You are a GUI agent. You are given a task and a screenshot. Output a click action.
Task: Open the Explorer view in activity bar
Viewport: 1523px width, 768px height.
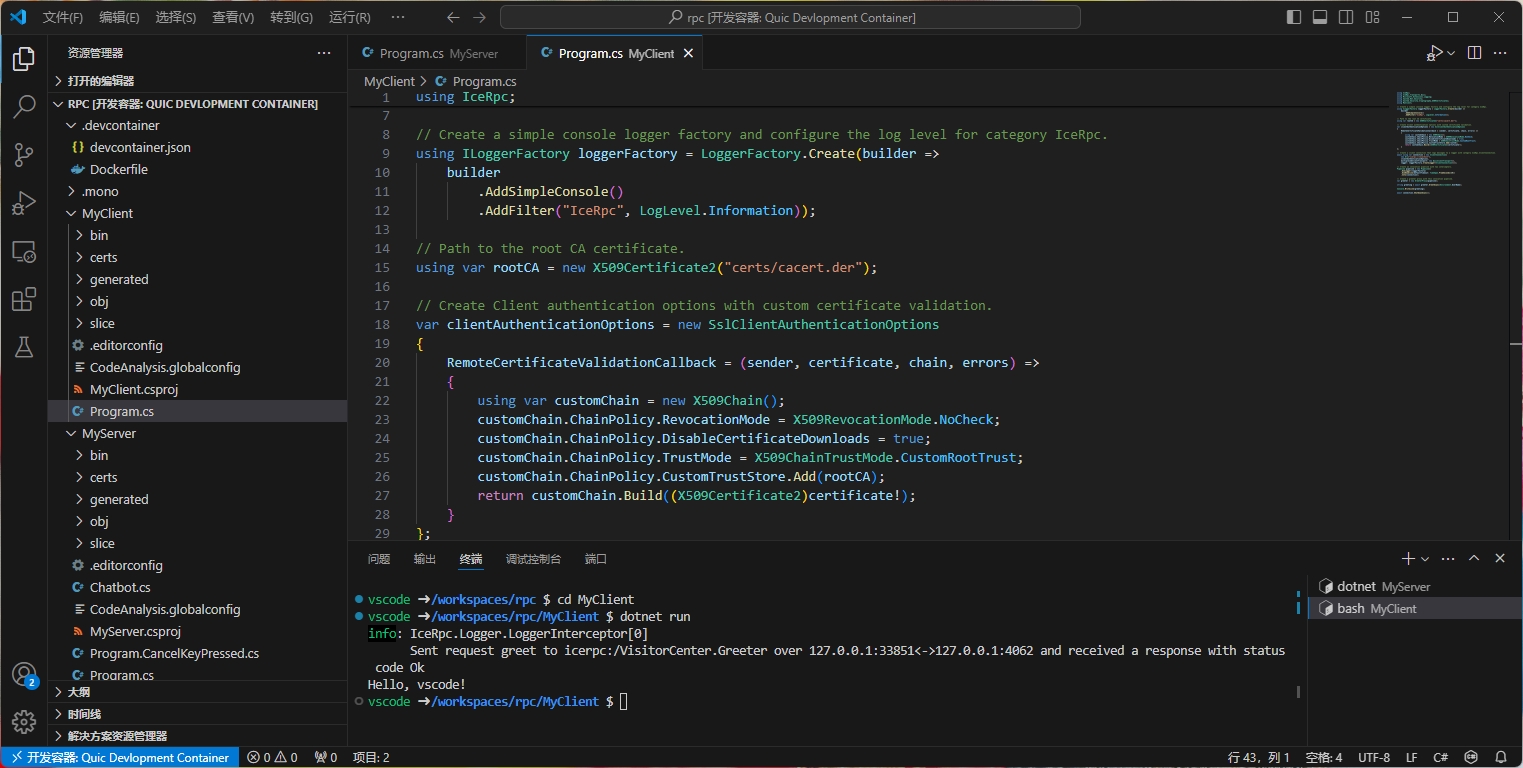click(x=24, y=59)
